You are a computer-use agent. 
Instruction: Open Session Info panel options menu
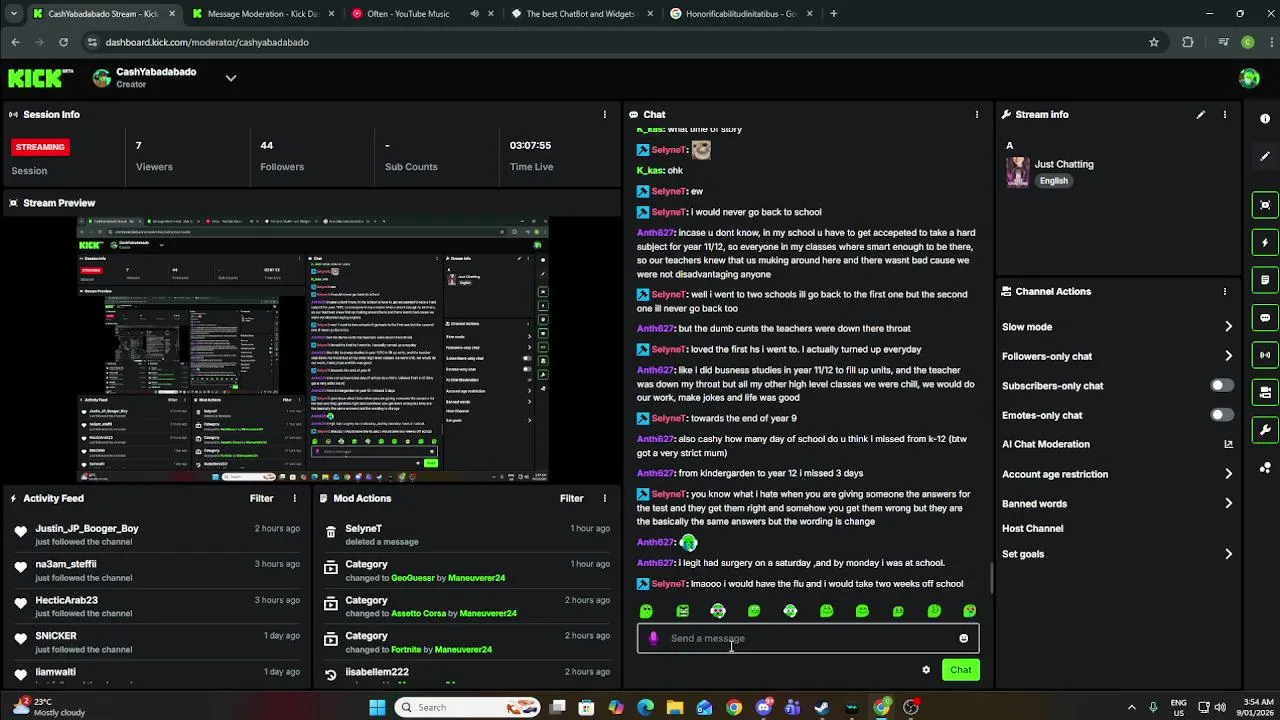[x=604, y=114]
